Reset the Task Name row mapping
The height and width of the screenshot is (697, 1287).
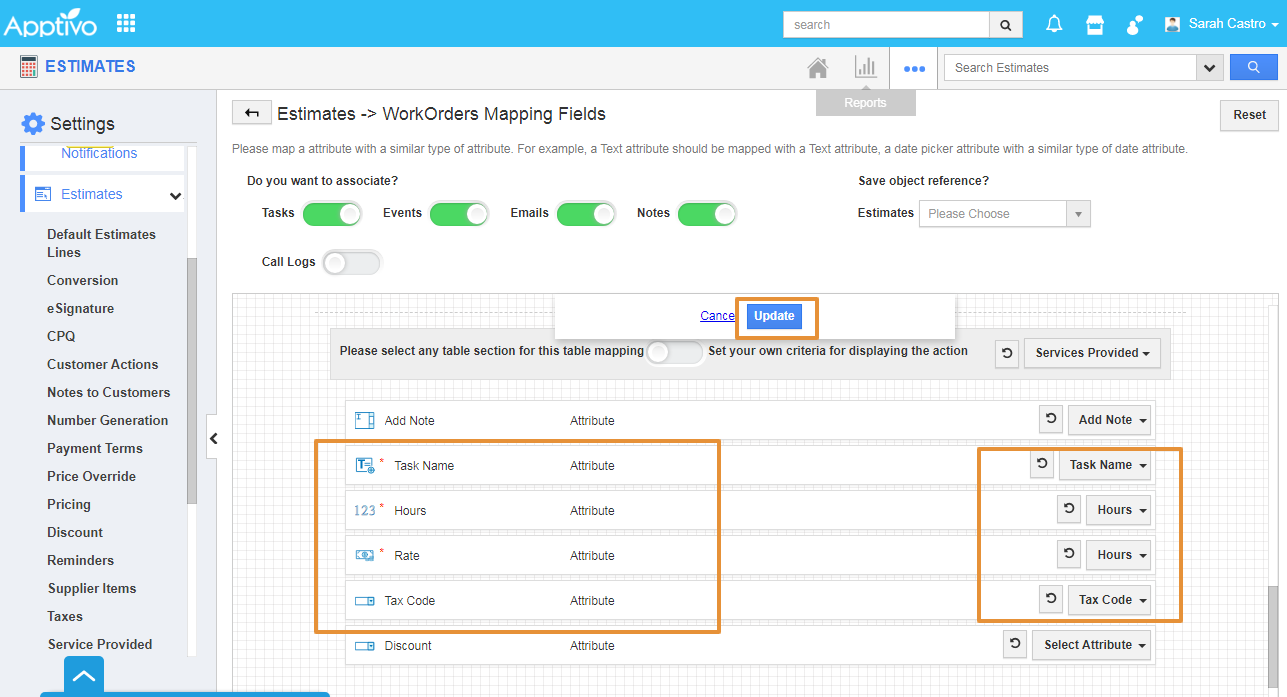pyautogui.click(x=1042, y=464)
